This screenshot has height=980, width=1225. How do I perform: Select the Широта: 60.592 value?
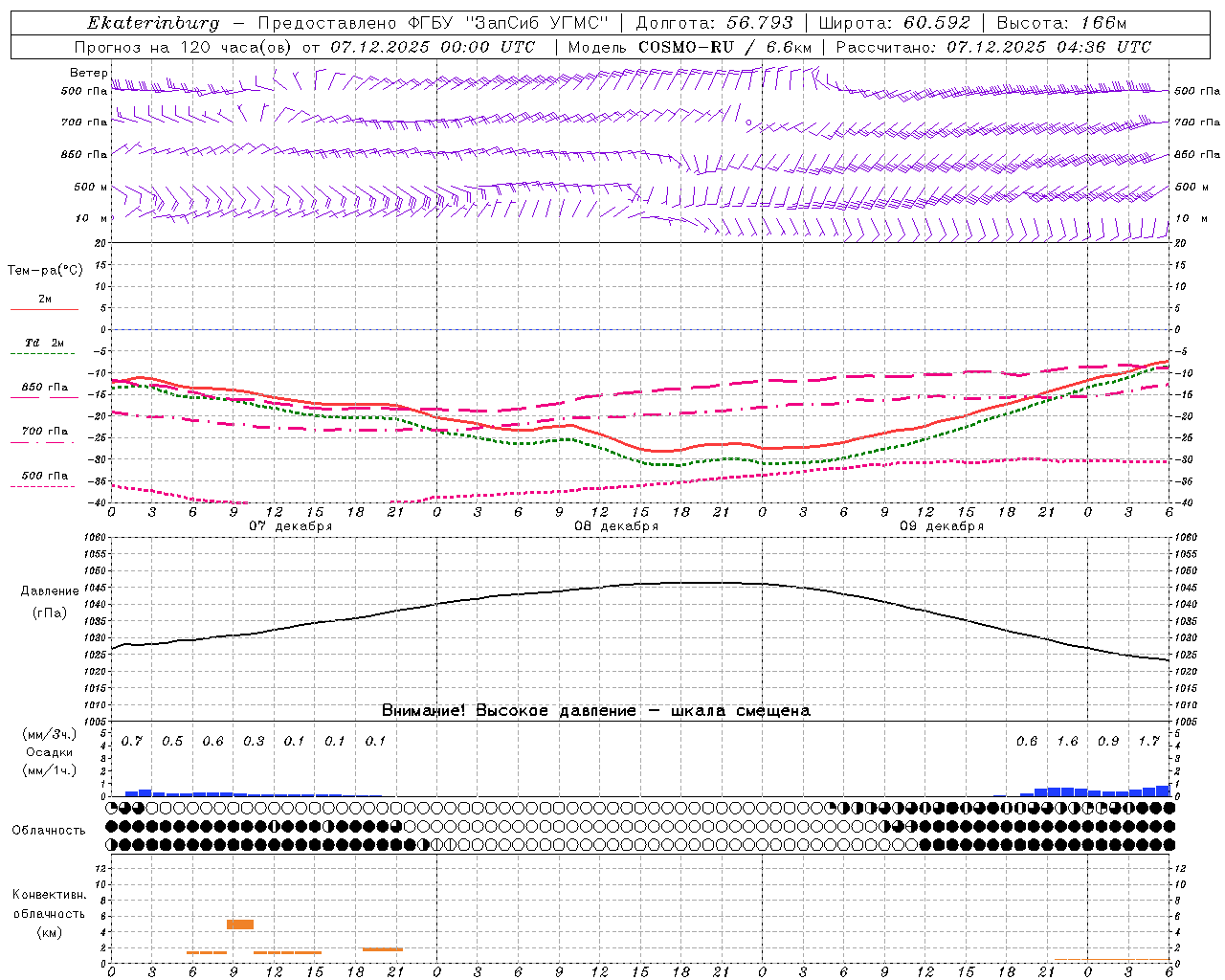click(x=894, y=23)
